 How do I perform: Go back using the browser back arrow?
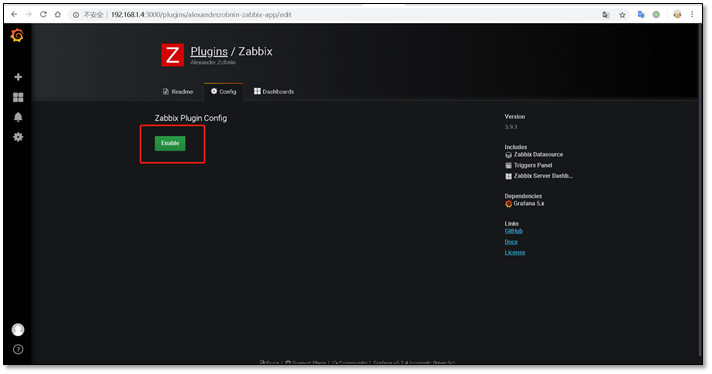click(x=14, y=15)
